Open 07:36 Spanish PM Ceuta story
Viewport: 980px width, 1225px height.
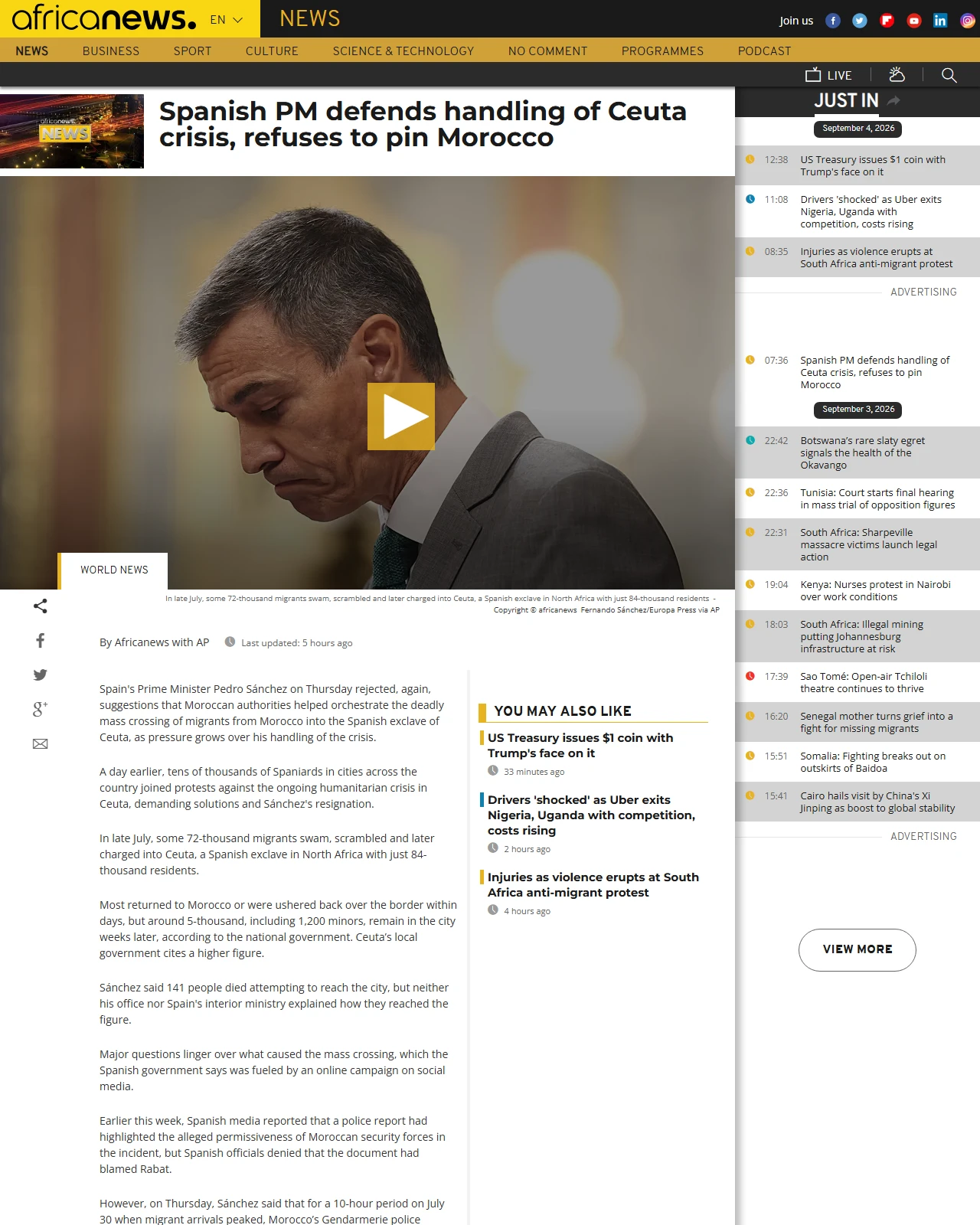point(857,372)
